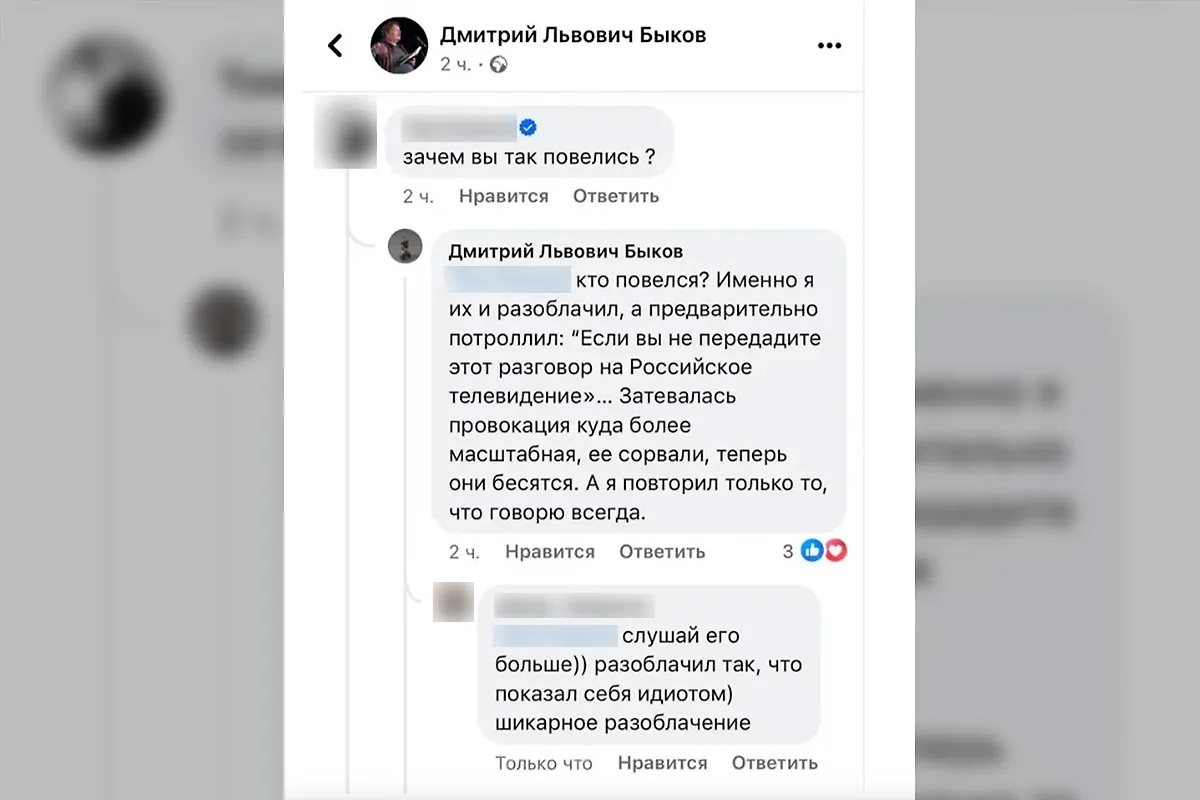This screenshot has width=1200, height=800.
Task: View the blue like reaction icon
Action: pyautogui.click(x=812, y=550)
